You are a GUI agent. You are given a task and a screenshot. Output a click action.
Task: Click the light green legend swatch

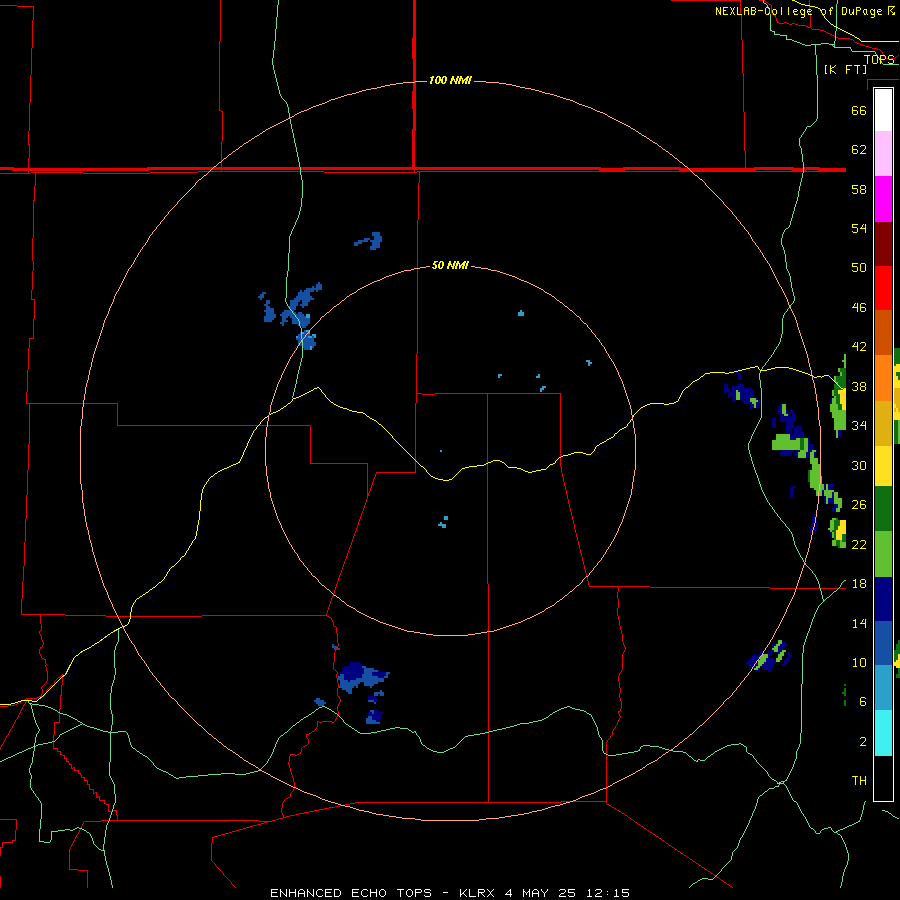click(883, 554)
